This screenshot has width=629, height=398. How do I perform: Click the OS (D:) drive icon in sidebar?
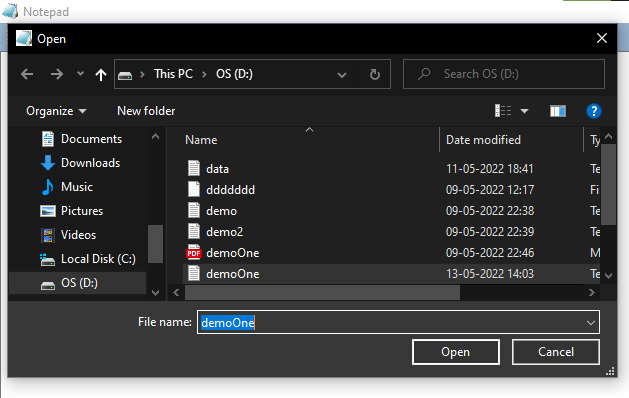[48, 285]
